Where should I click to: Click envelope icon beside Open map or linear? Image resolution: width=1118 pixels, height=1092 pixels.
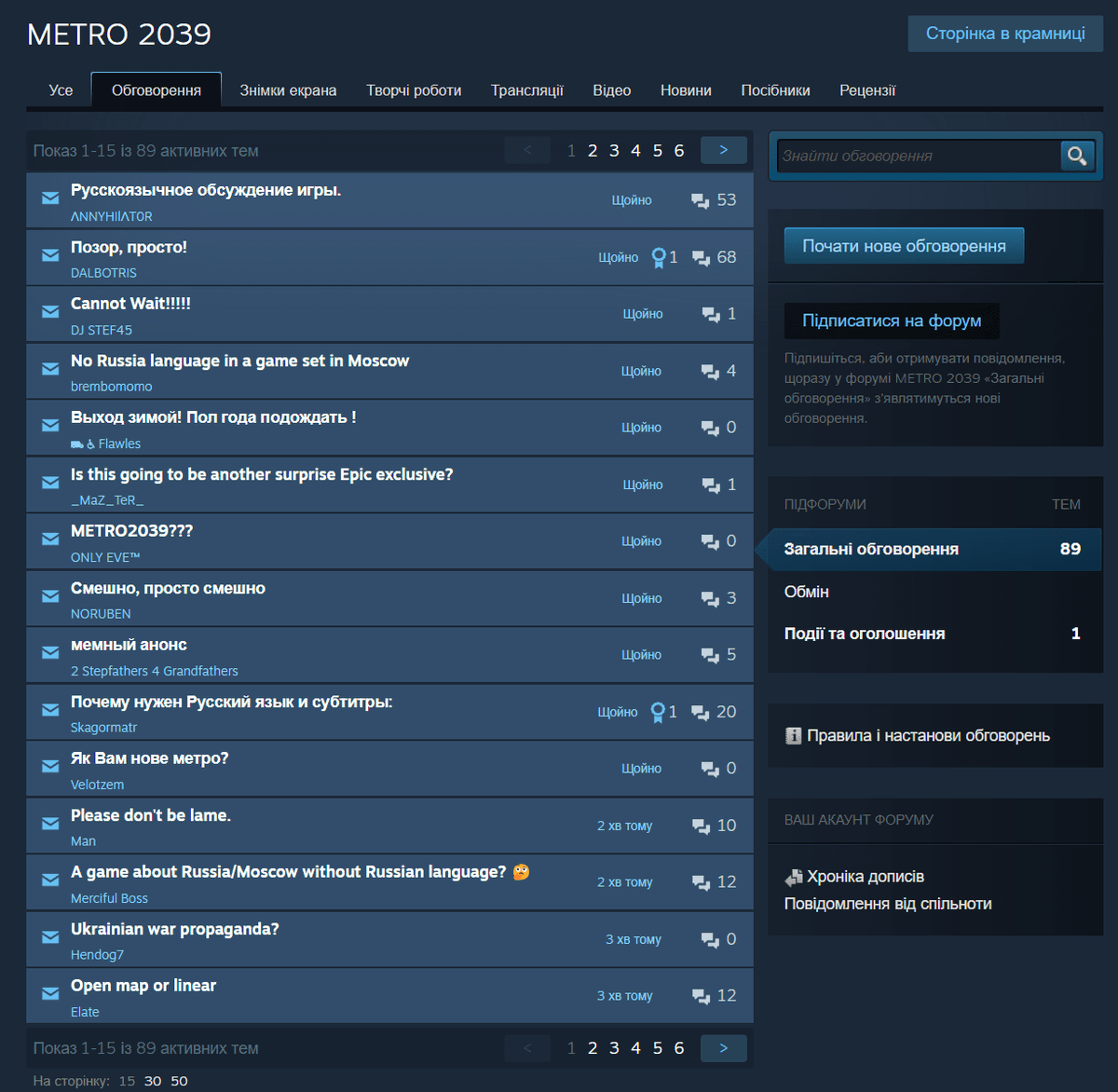(50, 994)
